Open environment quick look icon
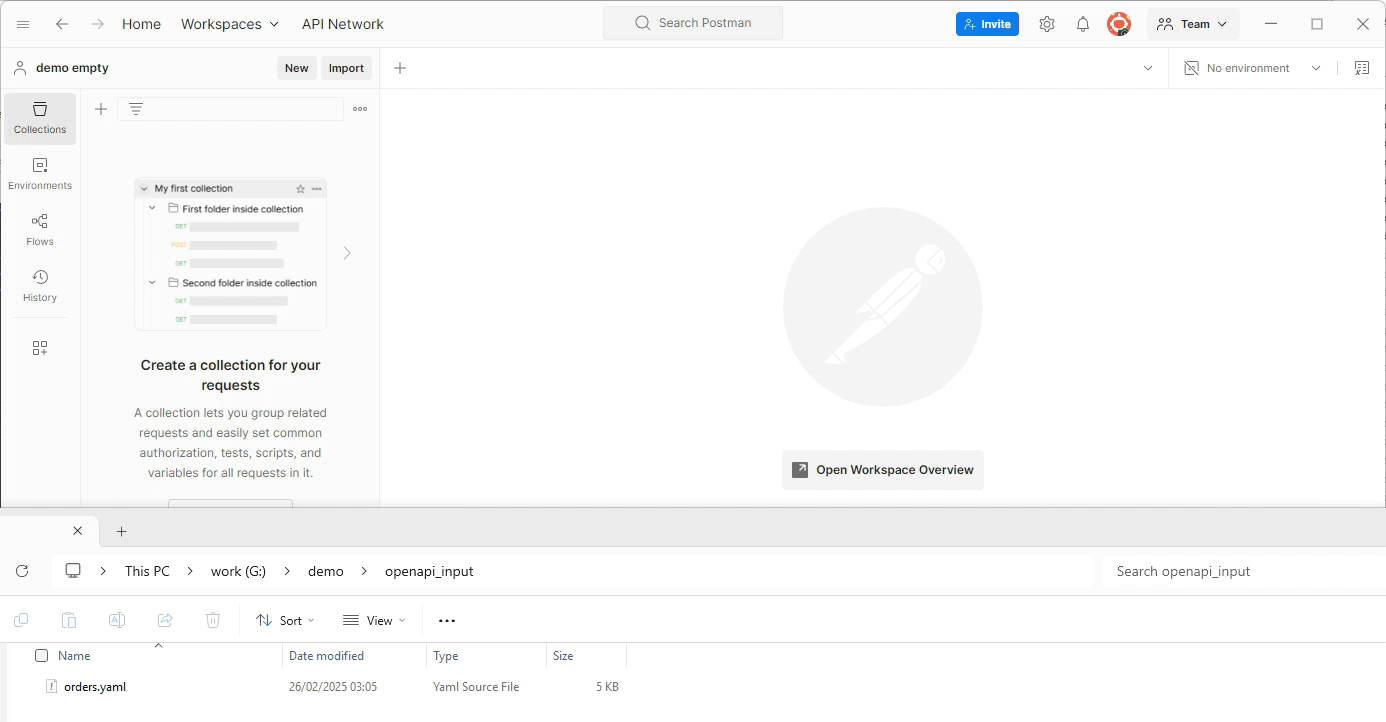This screenshot has width=1386, height=722. pyautogui.click(x=1362, y=68)
